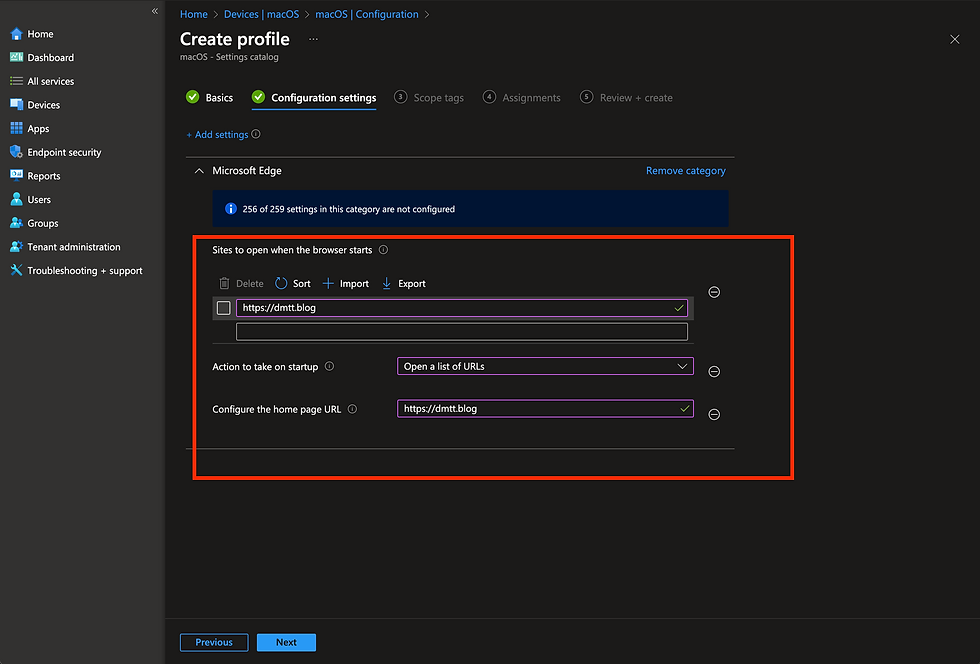Click the info icon next to Add settings
The height and width of the screenshot is (664, 980).
coord(256,134)
